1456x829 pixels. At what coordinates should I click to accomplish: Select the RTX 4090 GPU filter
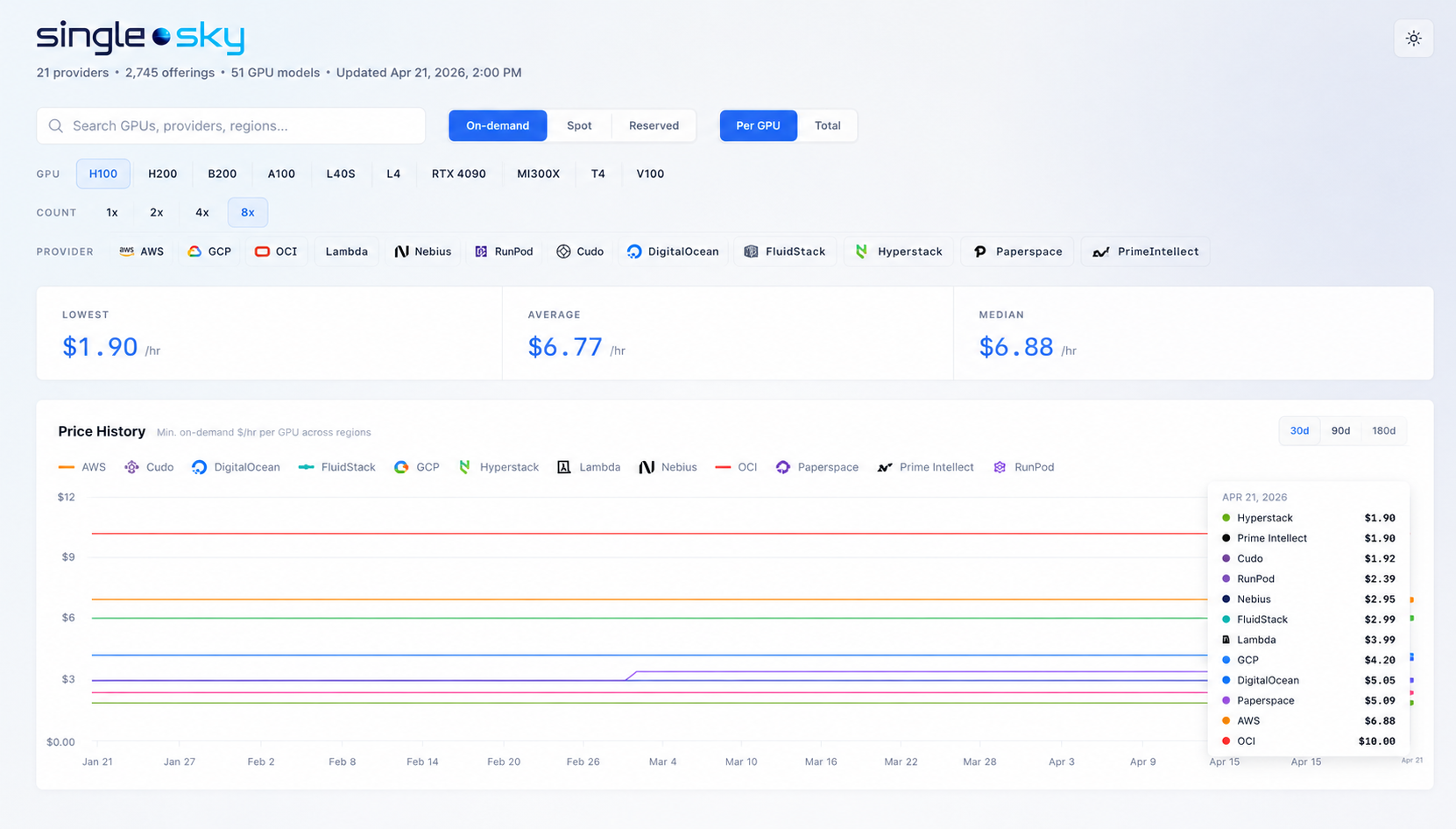[459, 174]
